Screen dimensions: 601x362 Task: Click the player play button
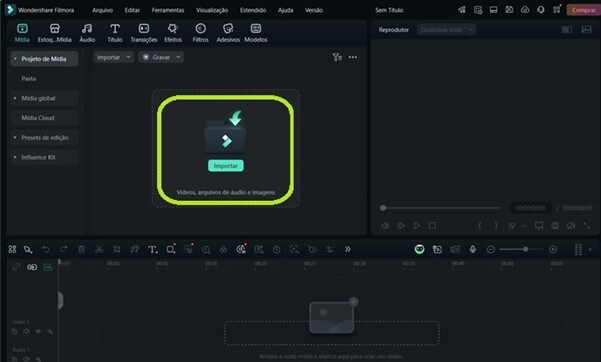click(x=417, y=225)
